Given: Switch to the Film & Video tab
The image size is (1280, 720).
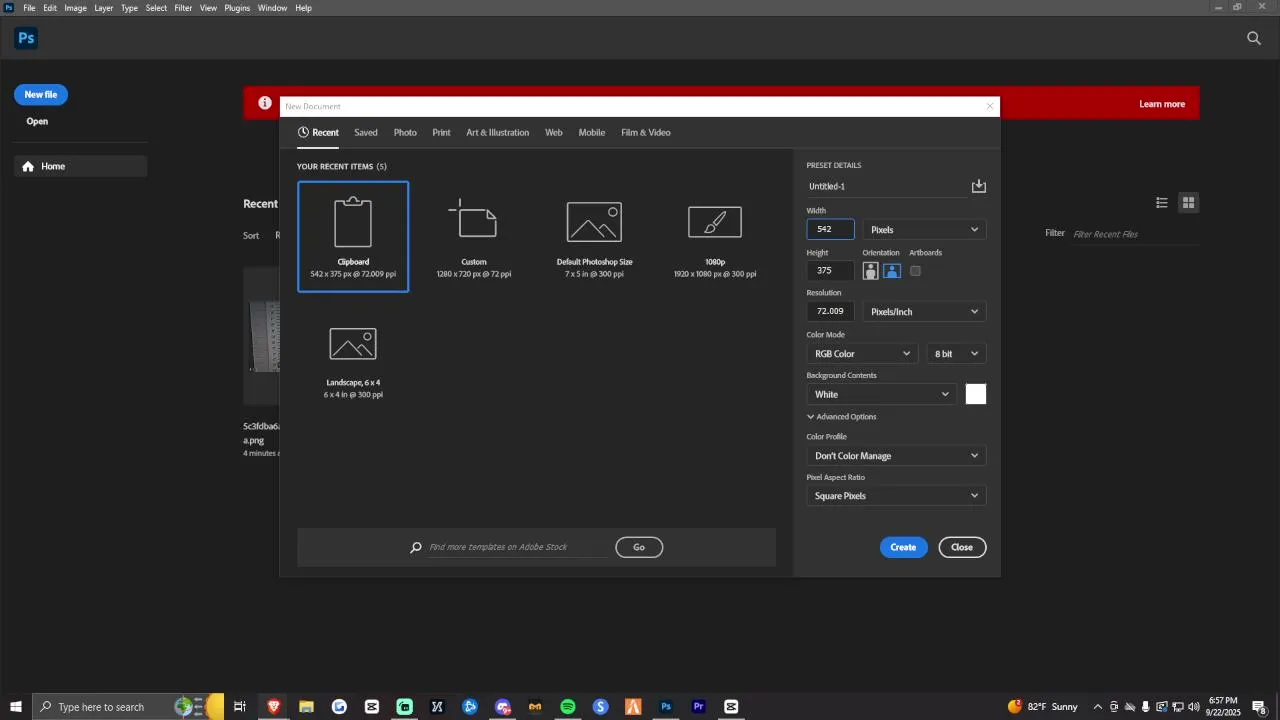Looking at the screenshot, I should pos(645,132).
